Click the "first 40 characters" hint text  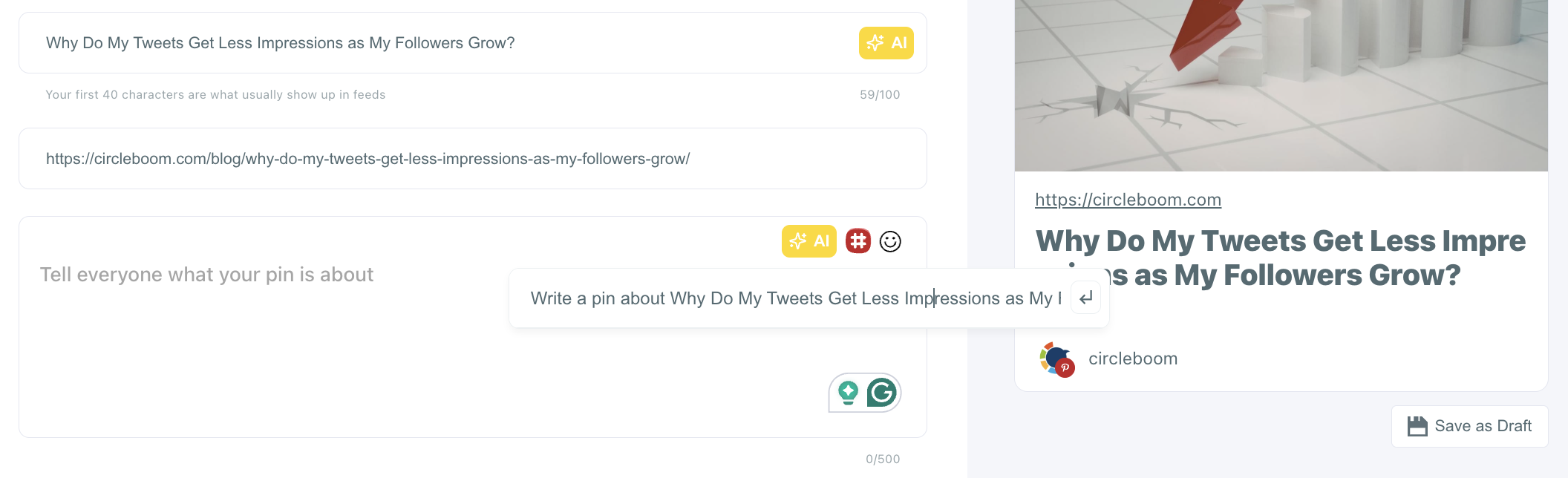215,95
